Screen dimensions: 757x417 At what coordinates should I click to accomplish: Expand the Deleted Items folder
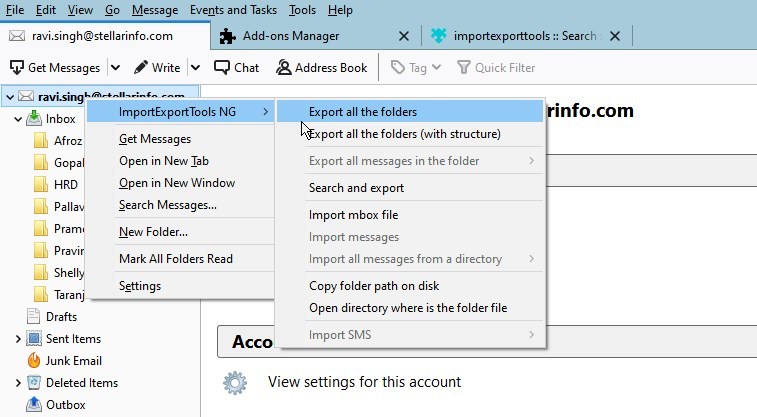click(18, 383)
